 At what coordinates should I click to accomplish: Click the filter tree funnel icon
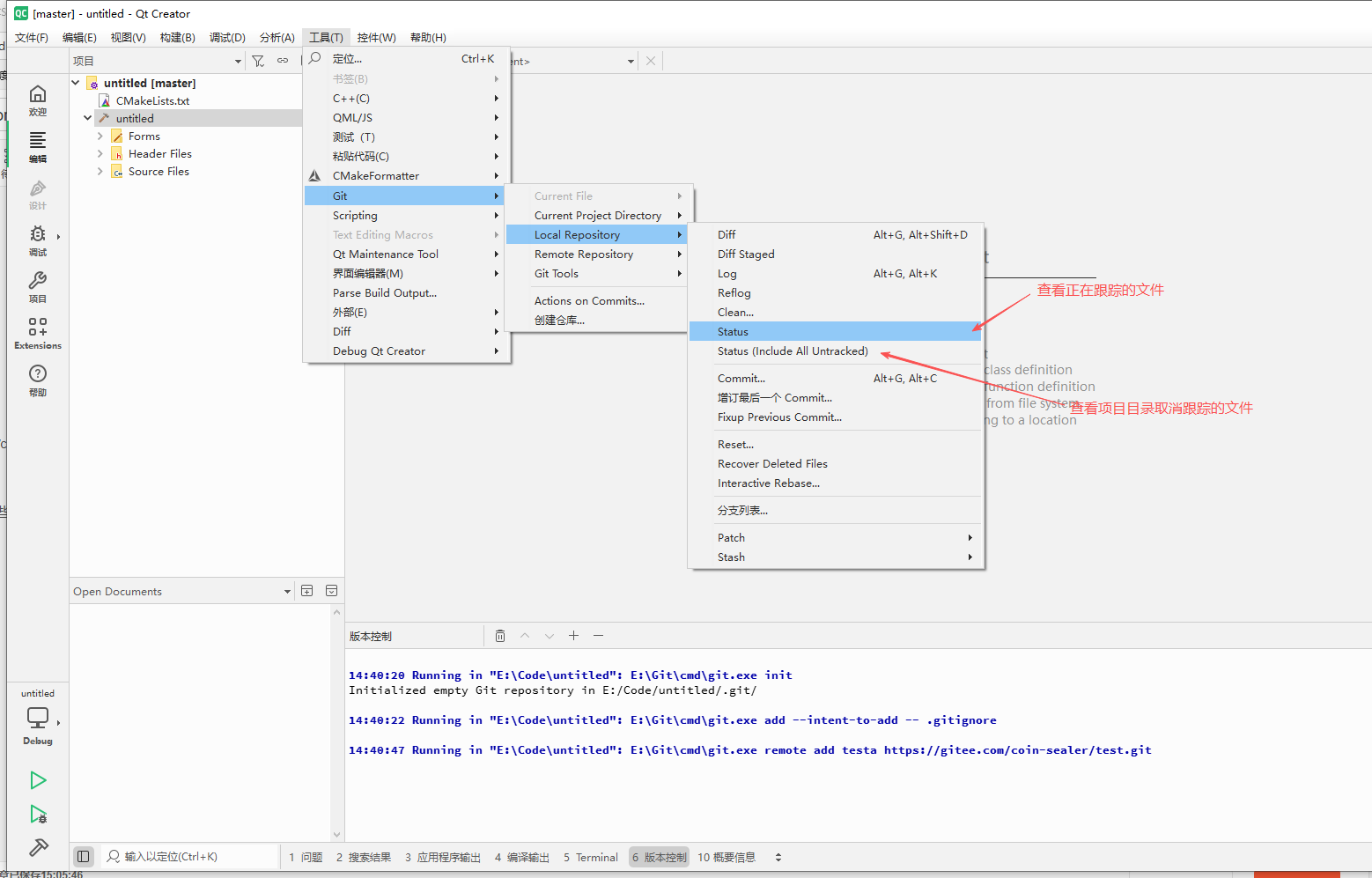(258, 61)
